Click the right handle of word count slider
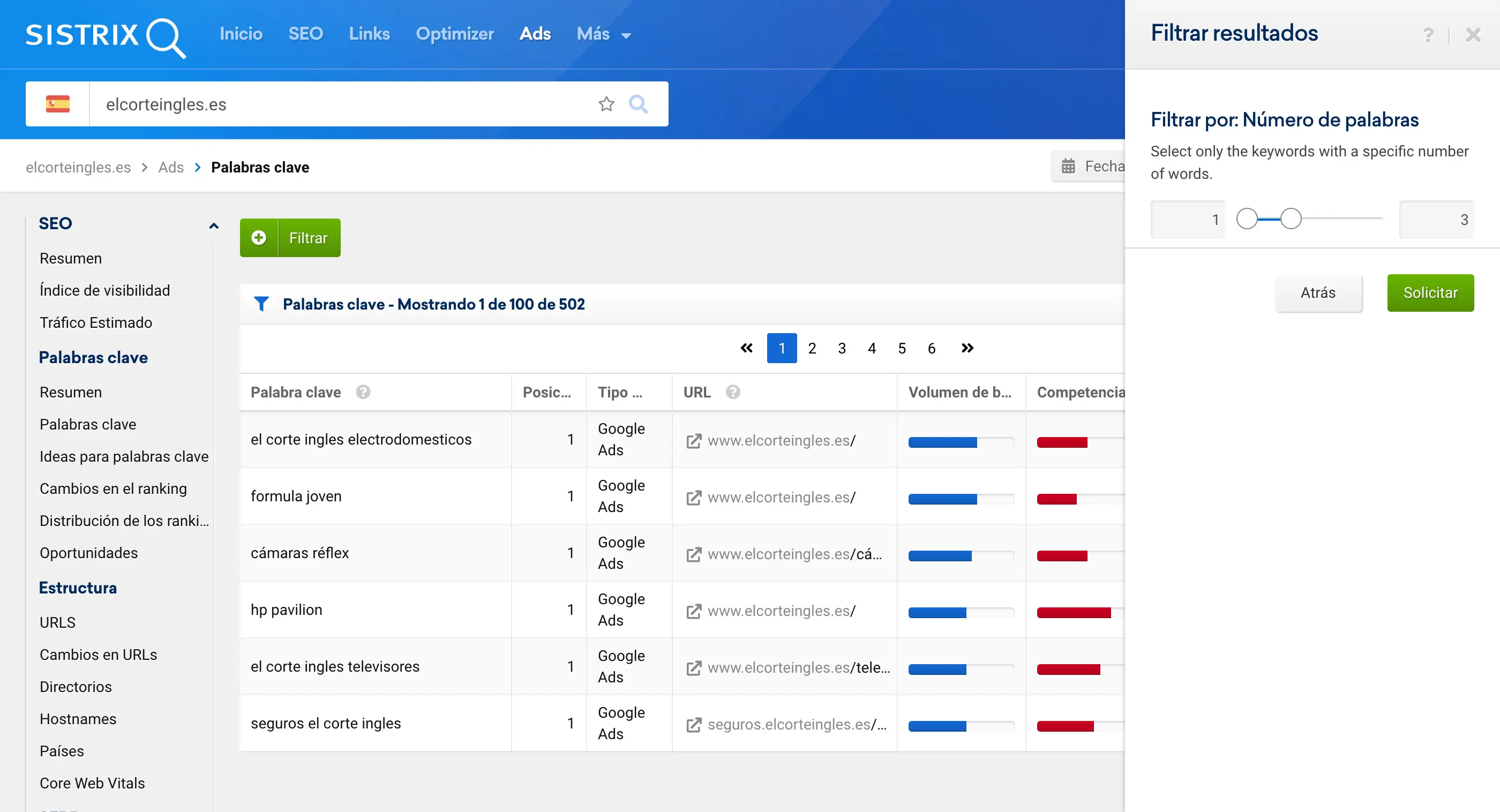This screenshot has width=1500, height=812. click(x=1291, y=219)
